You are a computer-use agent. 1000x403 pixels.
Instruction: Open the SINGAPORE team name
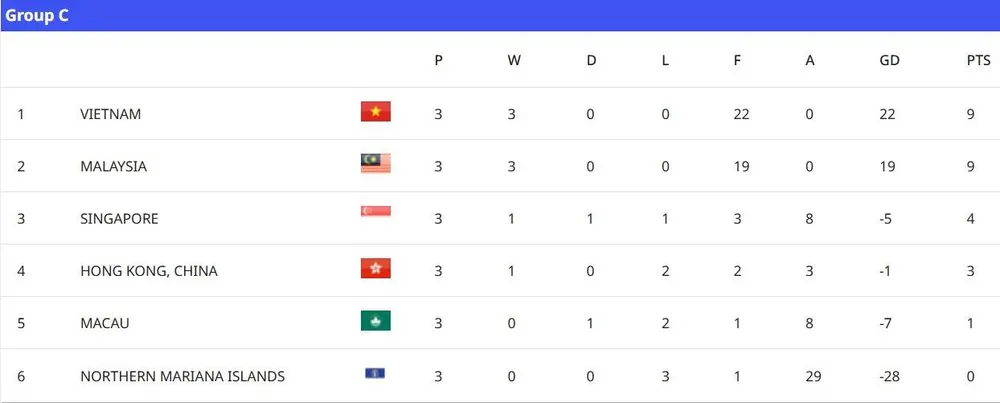119,218
